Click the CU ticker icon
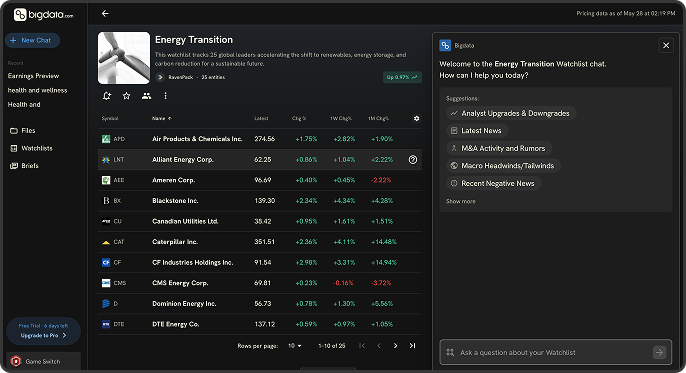Screen dimensions: 686x373 pyautogui.click(x=106, y=221)
